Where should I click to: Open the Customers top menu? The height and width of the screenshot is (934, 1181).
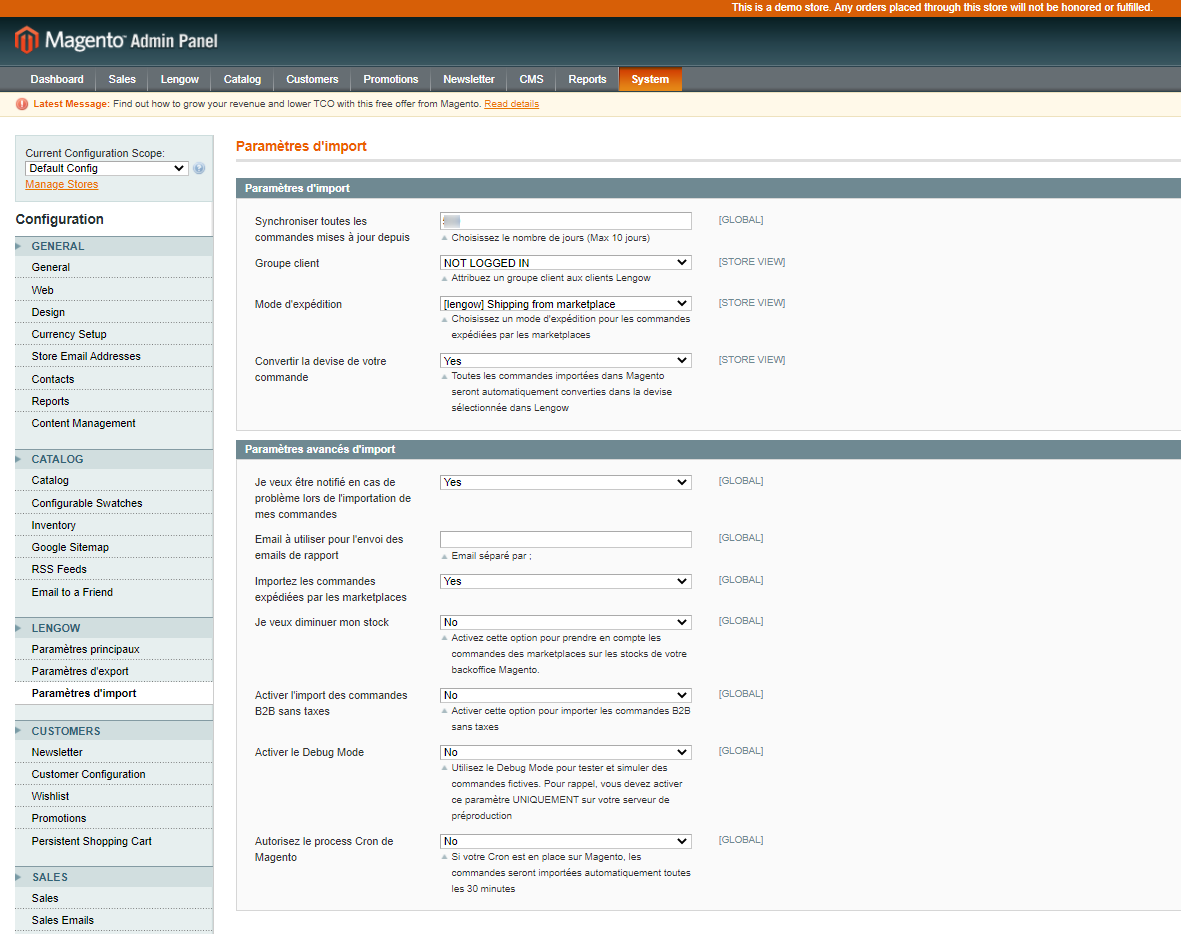point(312,79)
